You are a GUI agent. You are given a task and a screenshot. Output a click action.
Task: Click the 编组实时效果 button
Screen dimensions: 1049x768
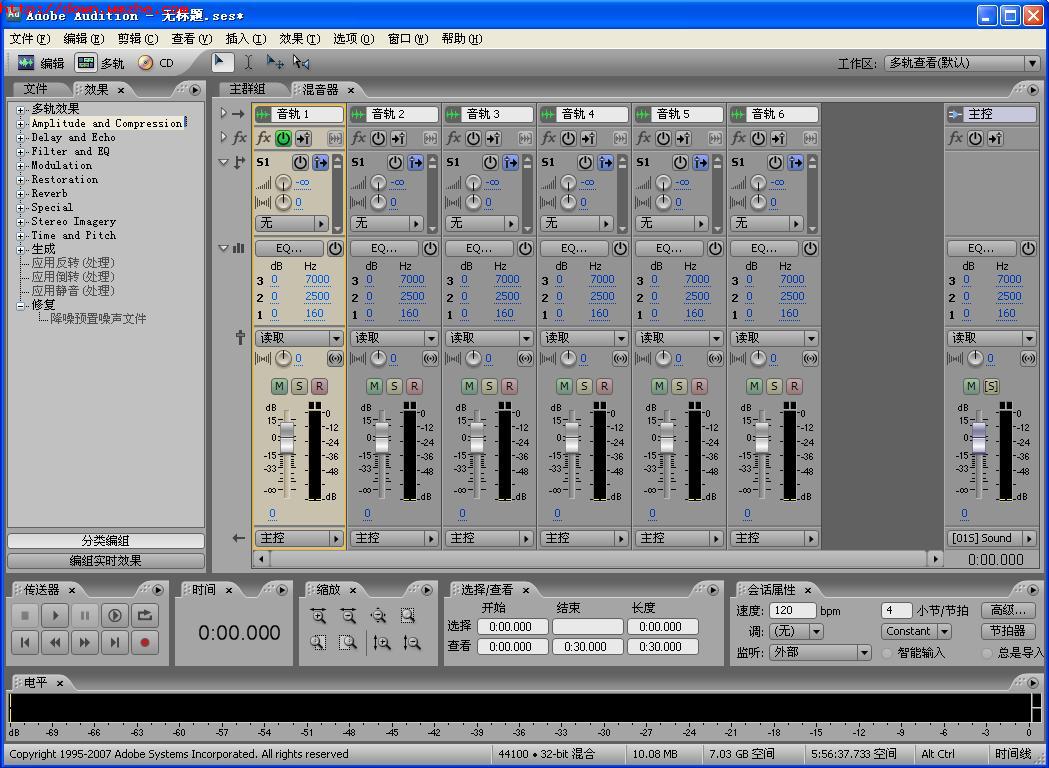[x=106, y=561]
